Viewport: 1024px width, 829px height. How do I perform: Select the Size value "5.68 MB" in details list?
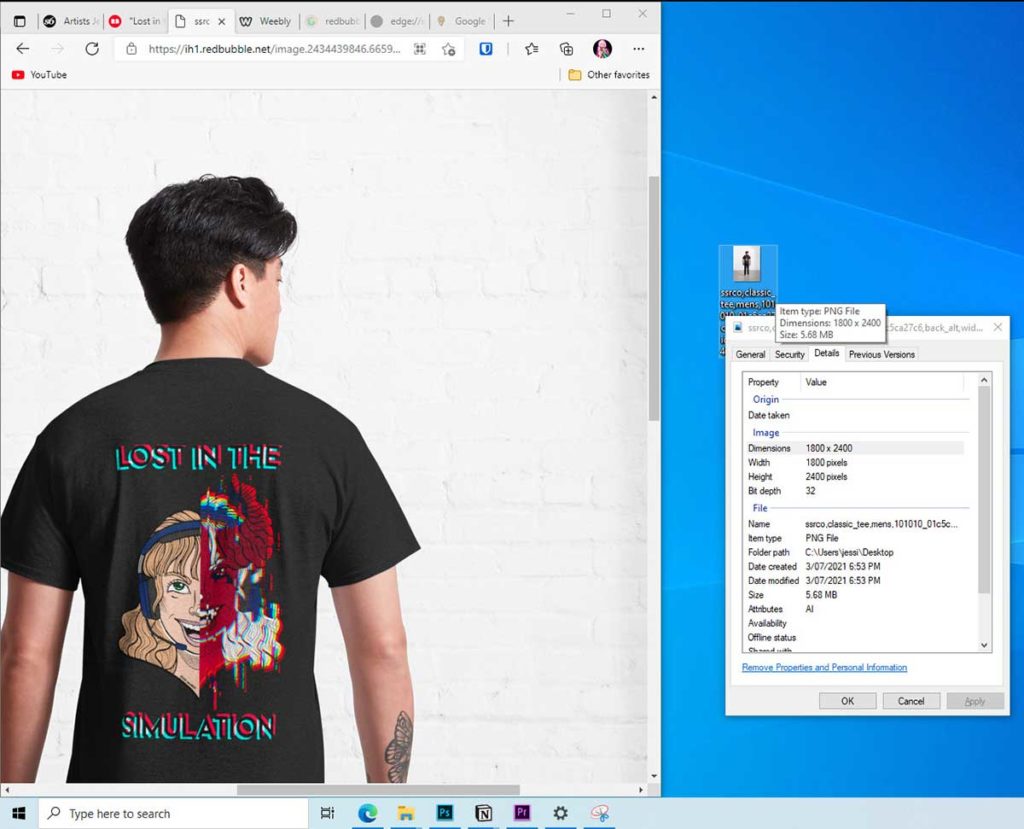tap(821, 594)
